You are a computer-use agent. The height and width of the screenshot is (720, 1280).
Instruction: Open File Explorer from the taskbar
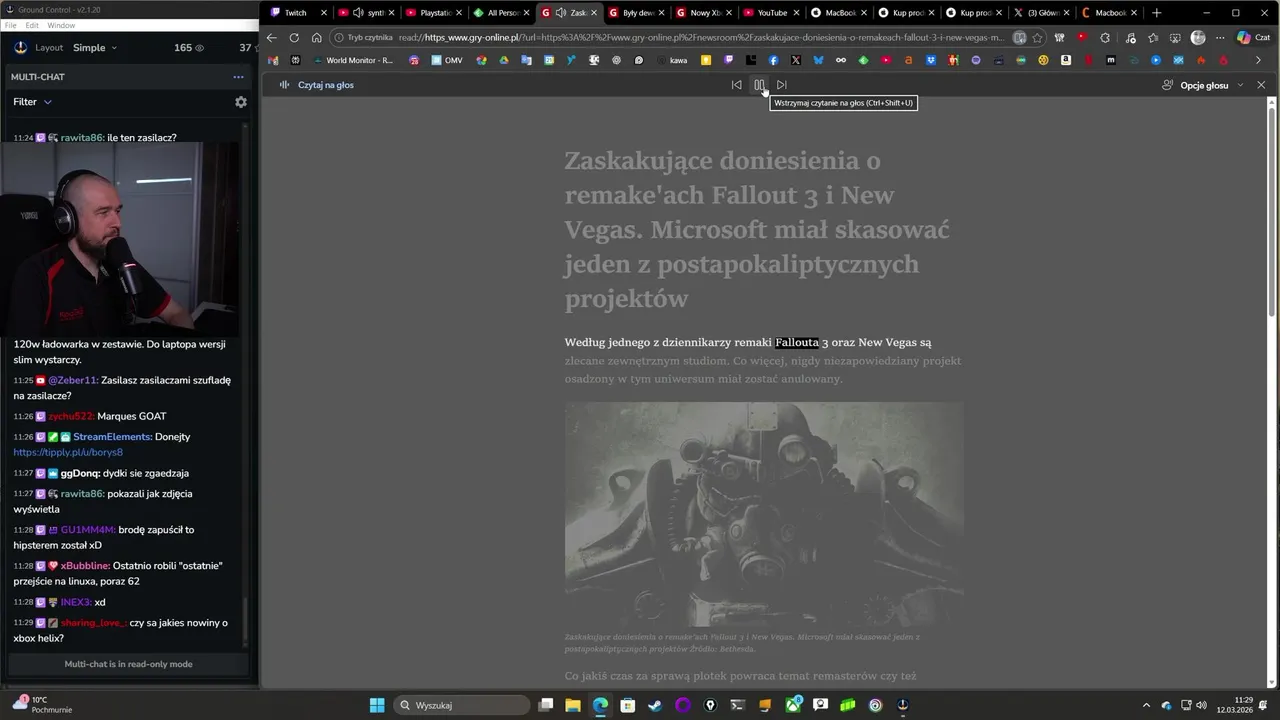[573, 705]
